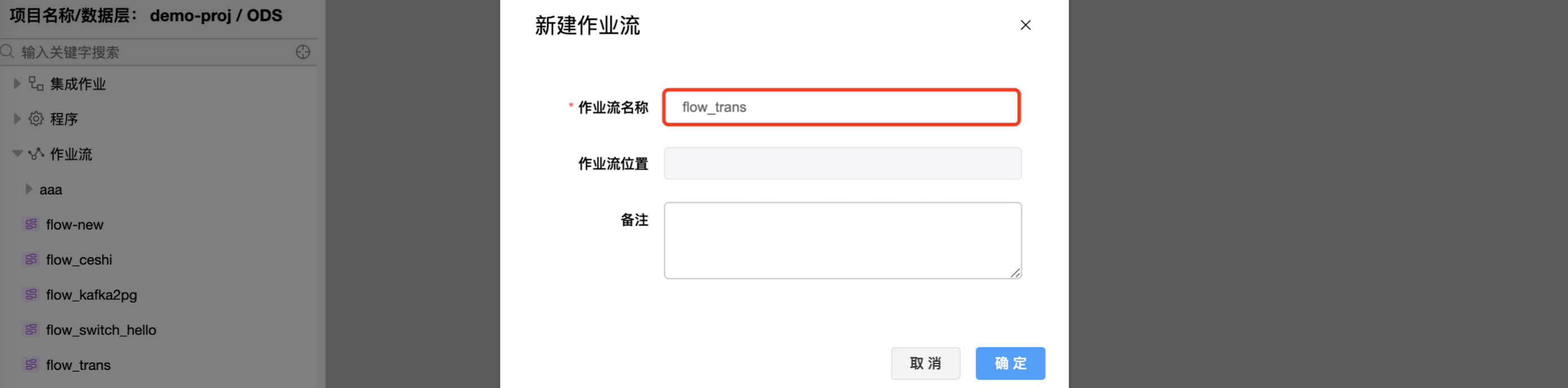Click the 备注 text area

coord(843,241)
